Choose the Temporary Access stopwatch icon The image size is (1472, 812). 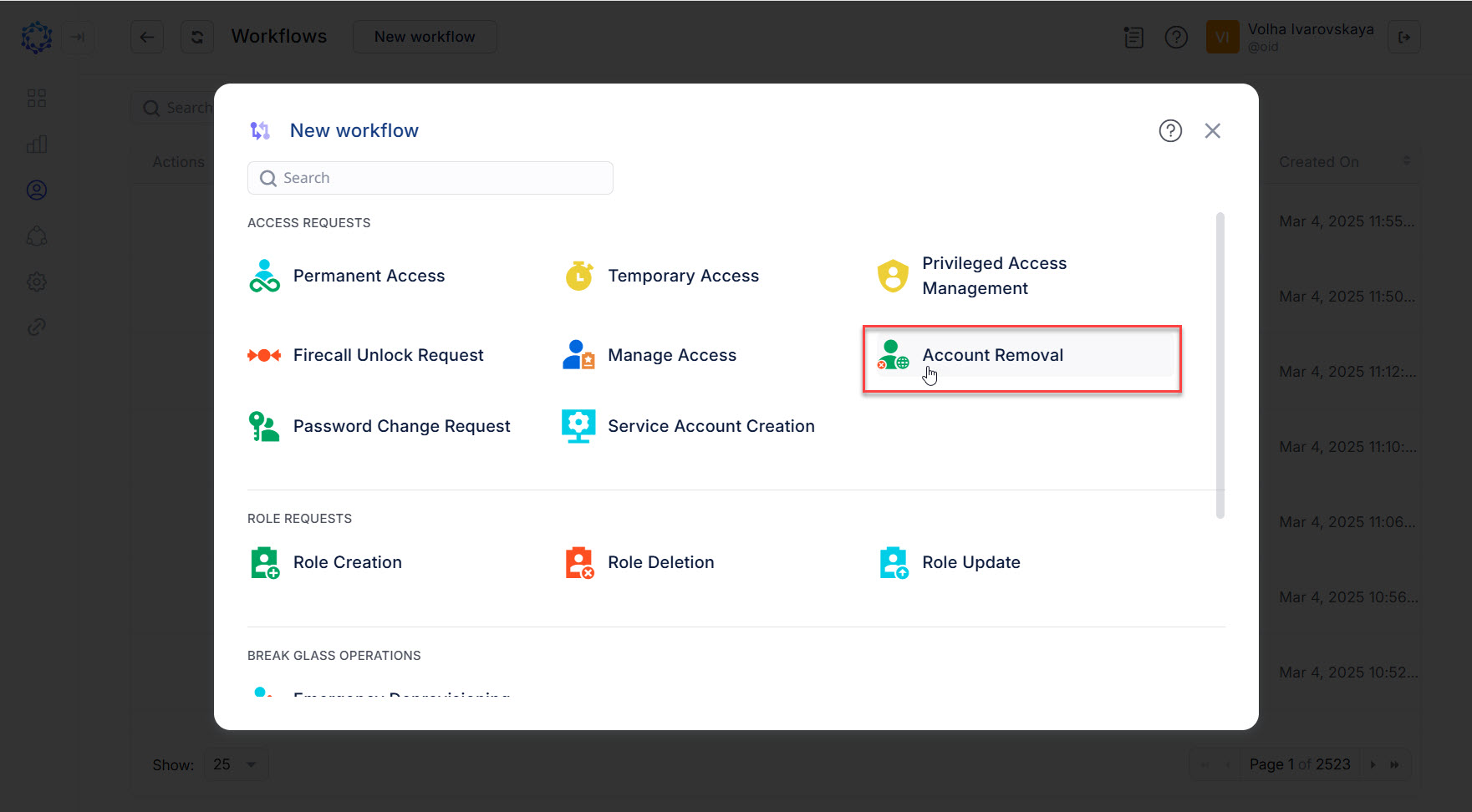tap(578, 275)
